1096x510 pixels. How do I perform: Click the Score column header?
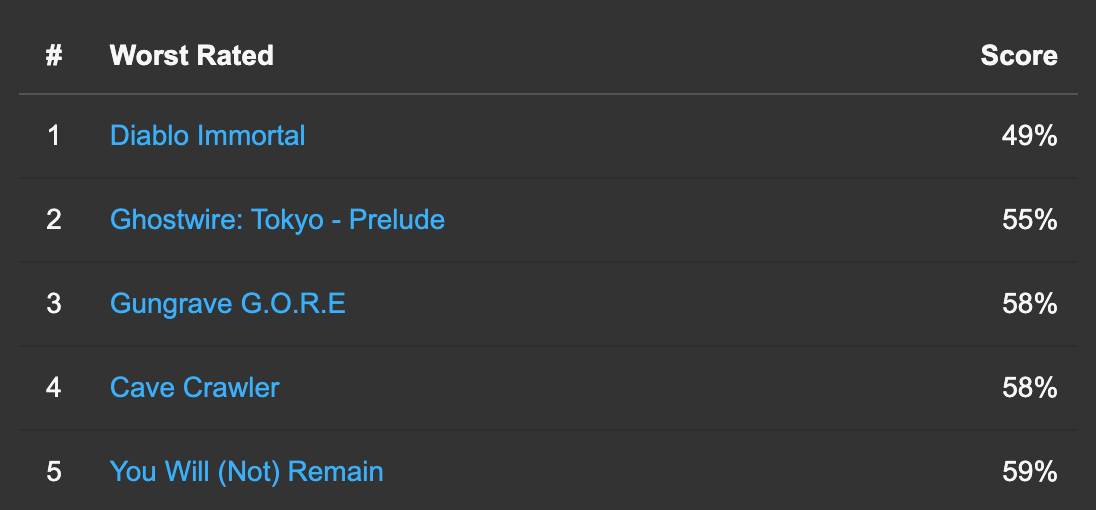coord(1018,55)
